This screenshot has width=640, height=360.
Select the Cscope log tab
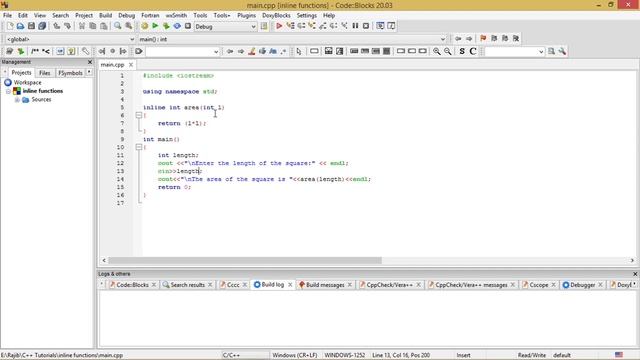click(538, 285)
